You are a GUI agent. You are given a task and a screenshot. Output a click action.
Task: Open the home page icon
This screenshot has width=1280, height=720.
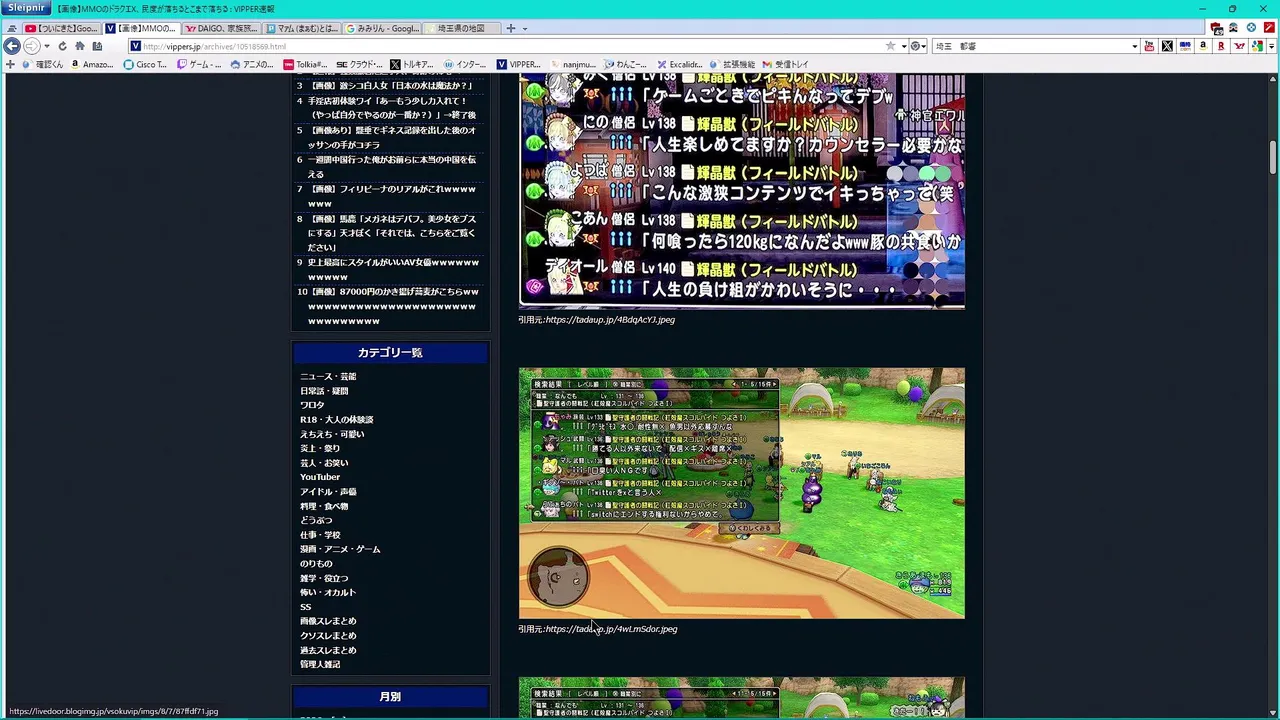(x=80, y=46)
